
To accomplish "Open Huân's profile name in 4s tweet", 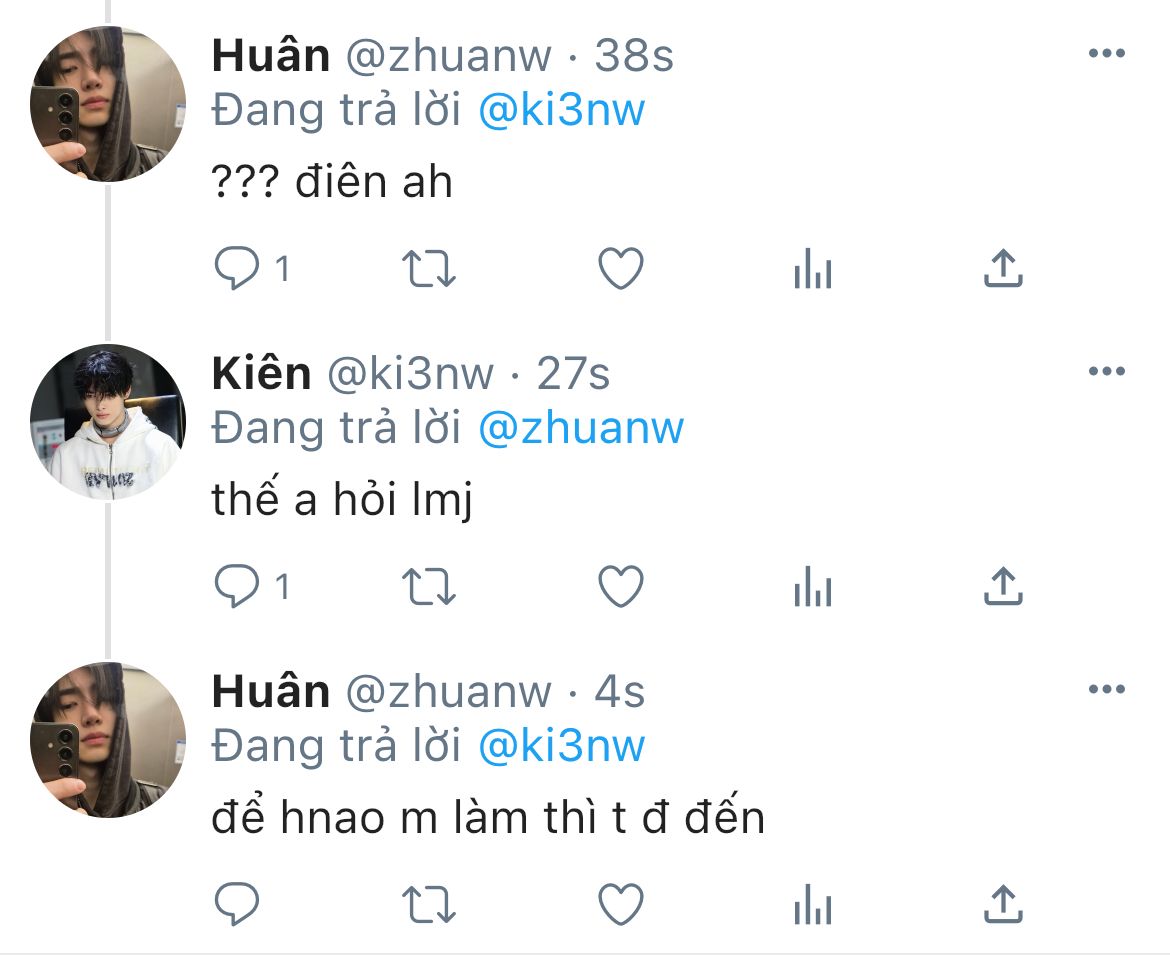I will 271,690.
